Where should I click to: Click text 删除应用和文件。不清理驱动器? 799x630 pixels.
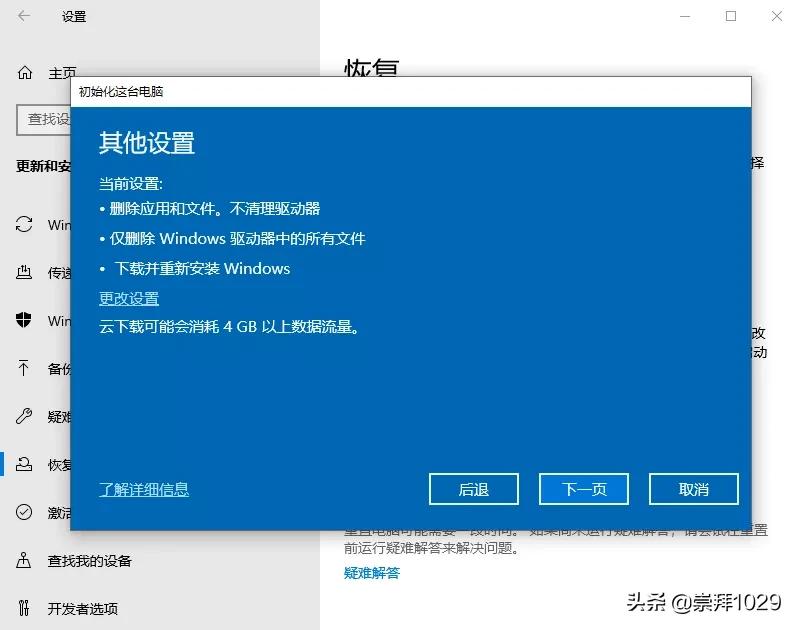[x=215, y=208]
